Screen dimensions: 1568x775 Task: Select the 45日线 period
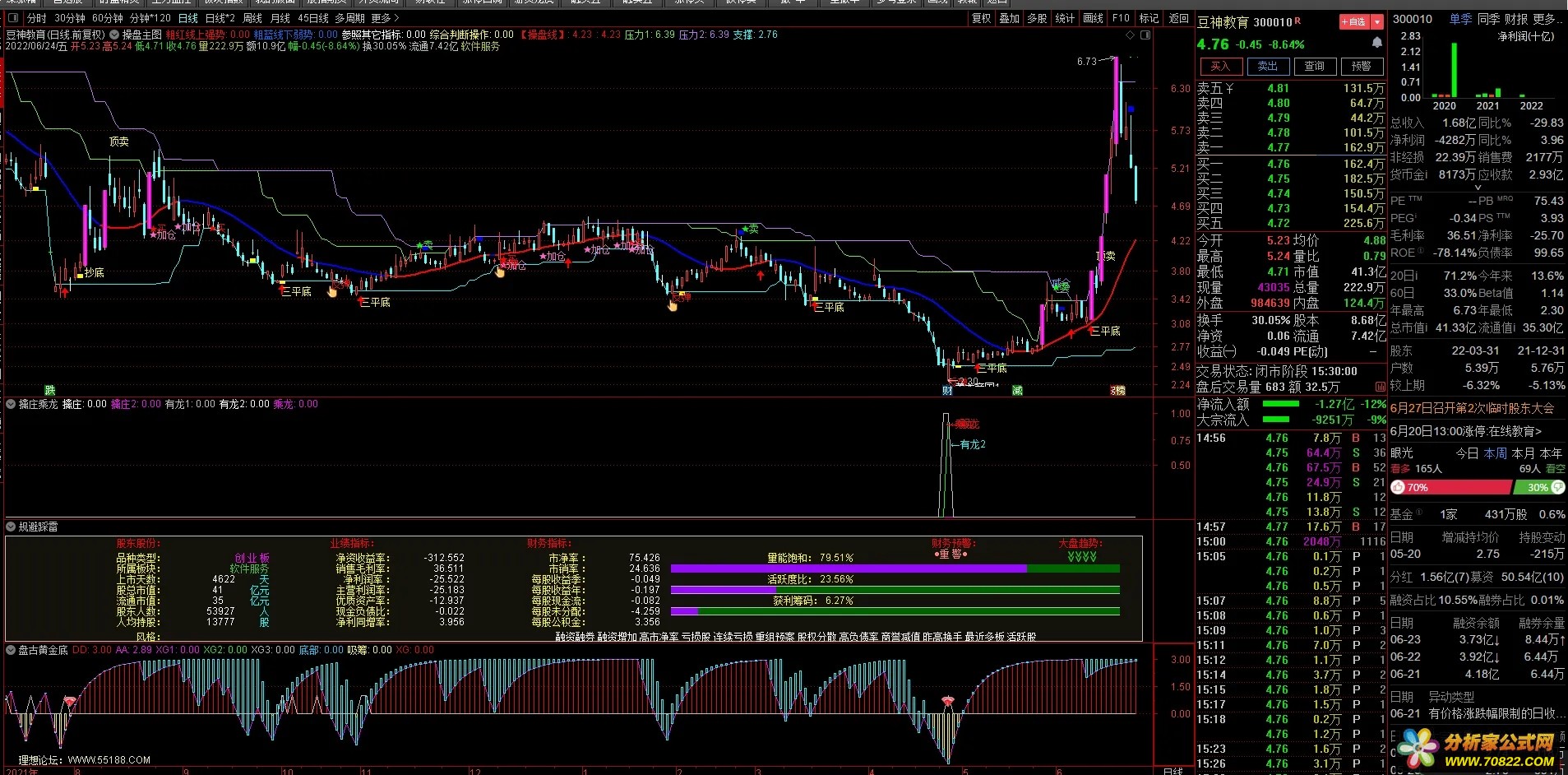point(313,18)
